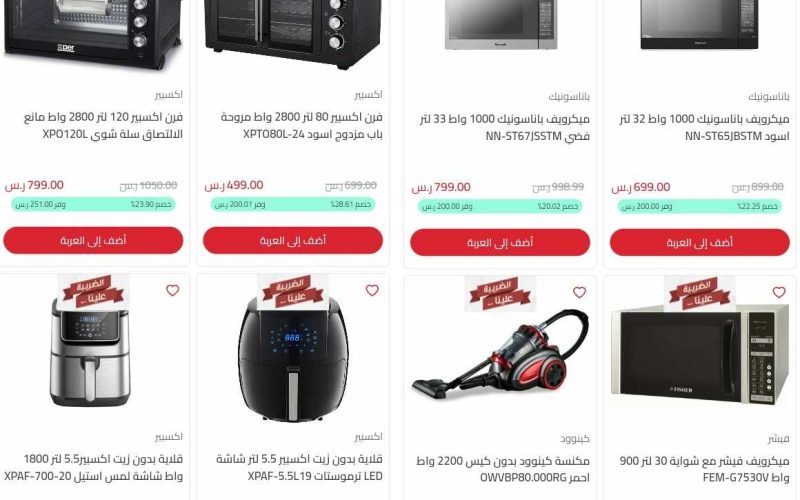The height and width of the screenshot is (500, 800).
Task: Add Xper 120 liter oven to cart
Action: point(93,240)
